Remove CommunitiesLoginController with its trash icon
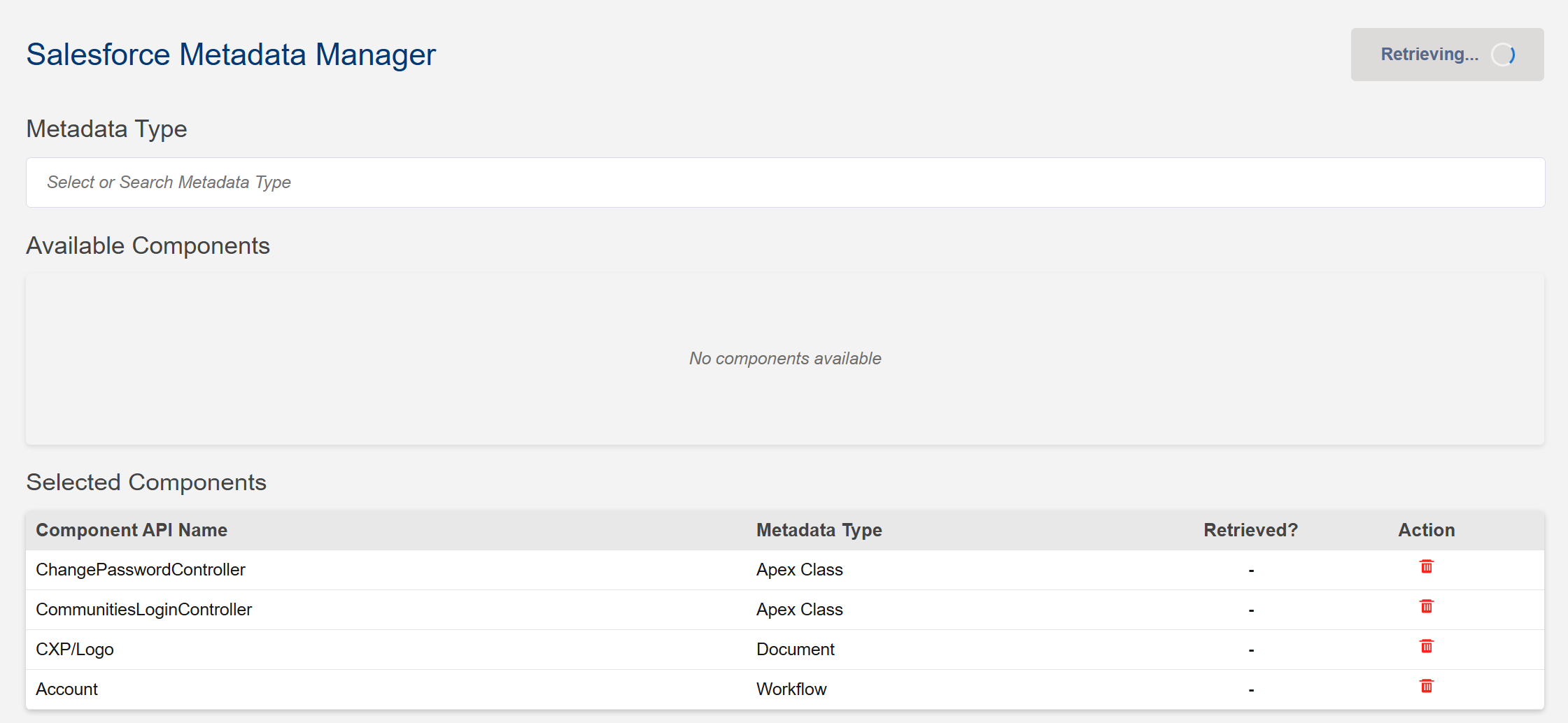This screenshot has height=723, width=1568. coord(1426,606)
